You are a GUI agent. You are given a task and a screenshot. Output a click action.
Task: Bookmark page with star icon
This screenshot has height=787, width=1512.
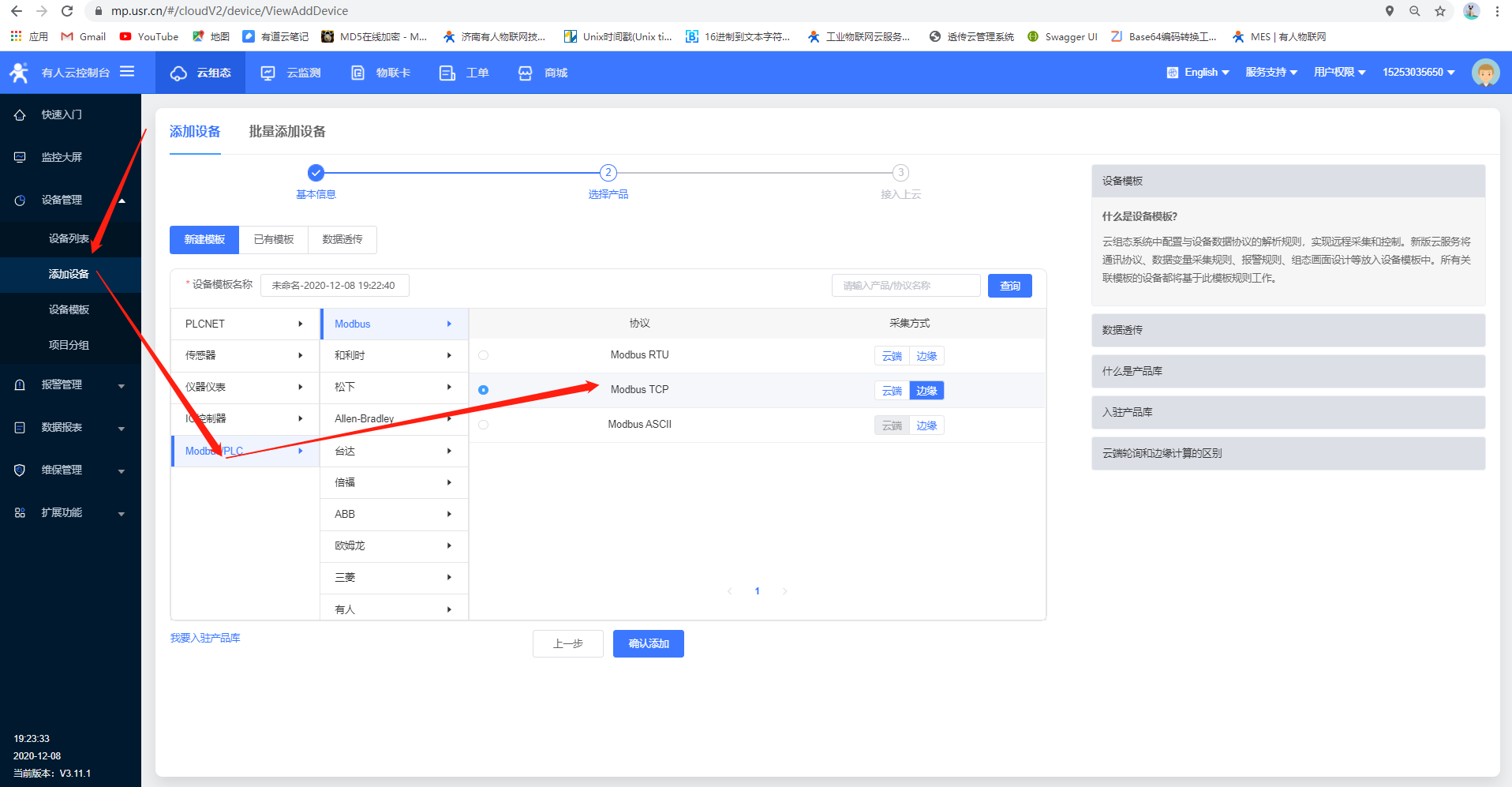(x=1440, y=11)
